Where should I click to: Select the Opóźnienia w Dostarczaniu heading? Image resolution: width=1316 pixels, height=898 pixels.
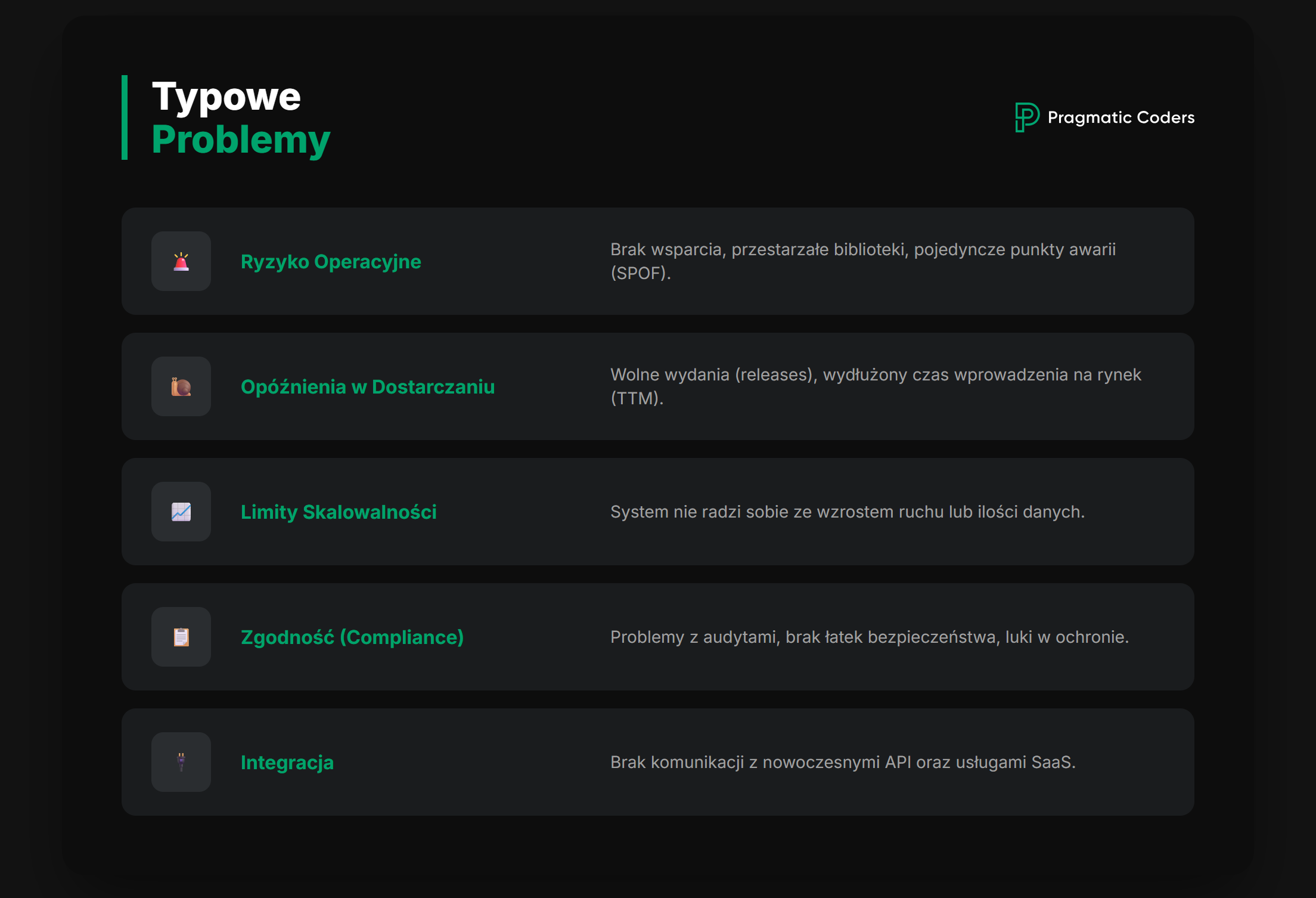click(368, 387)
